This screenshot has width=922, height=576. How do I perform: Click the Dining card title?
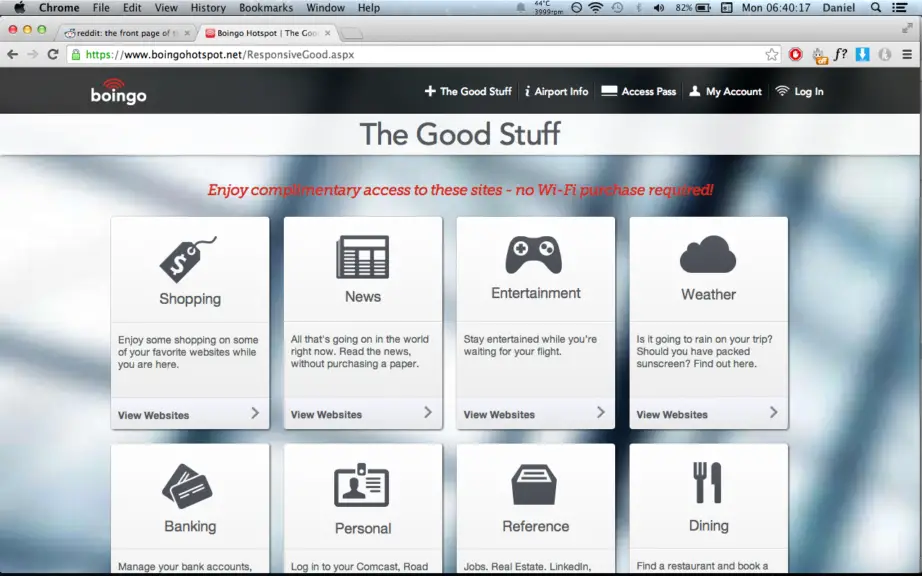point(709,525)
